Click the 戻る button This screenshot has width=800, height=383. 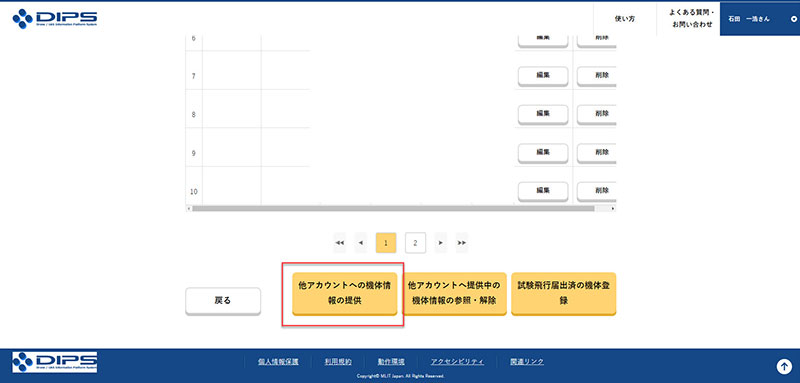(223, 301)
